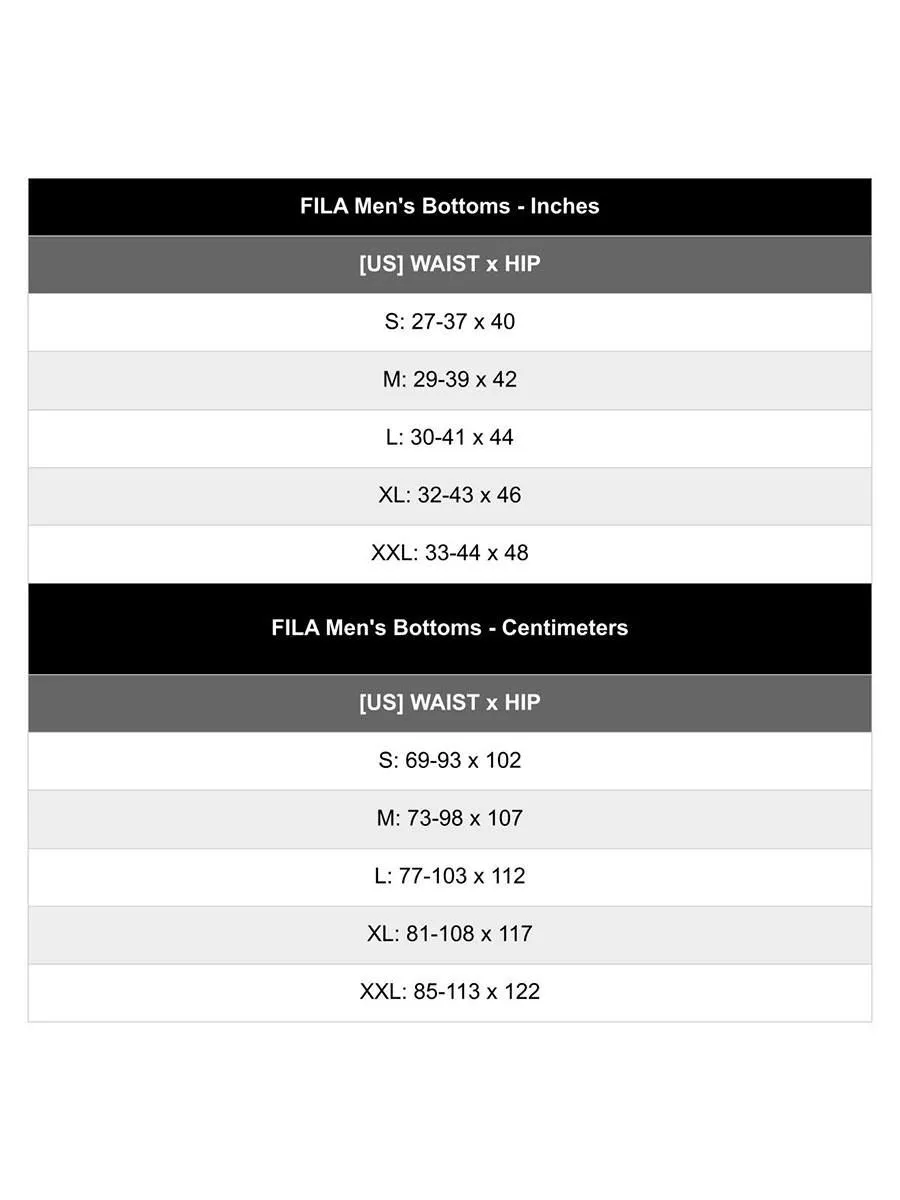900x1200 pixels.
Task: Click the "L: 30-41 x 44" row
Action: click(449, 438)
